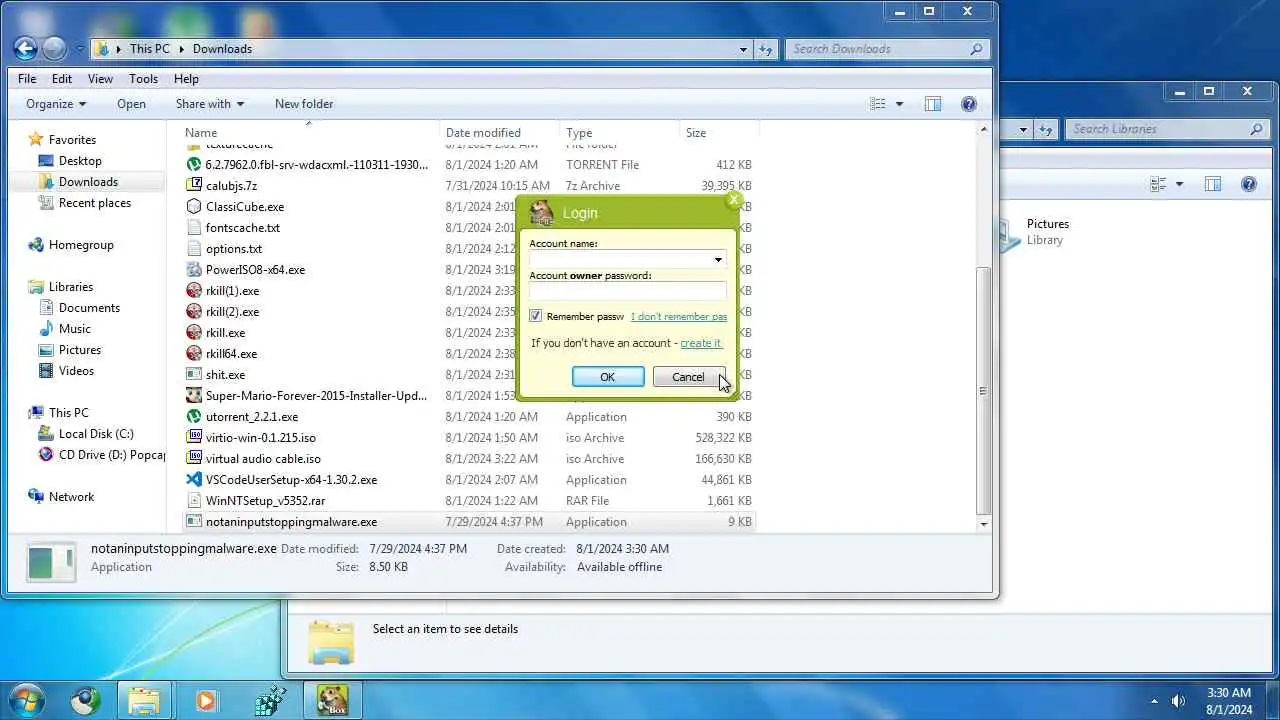Select Homegroup in navigation pane
Image resolution: width=1280 pixels, height=720 pixels.
81,245
